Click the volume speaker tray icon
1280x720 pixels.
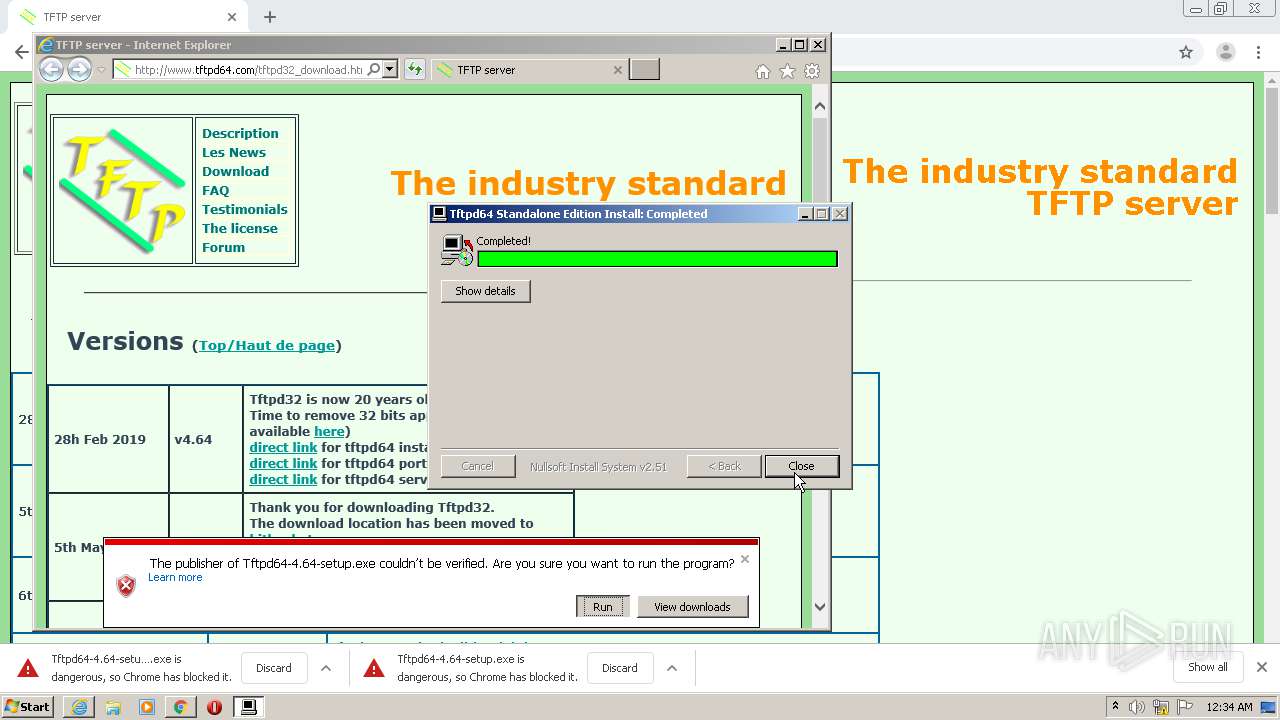[x=1137, y=707]
